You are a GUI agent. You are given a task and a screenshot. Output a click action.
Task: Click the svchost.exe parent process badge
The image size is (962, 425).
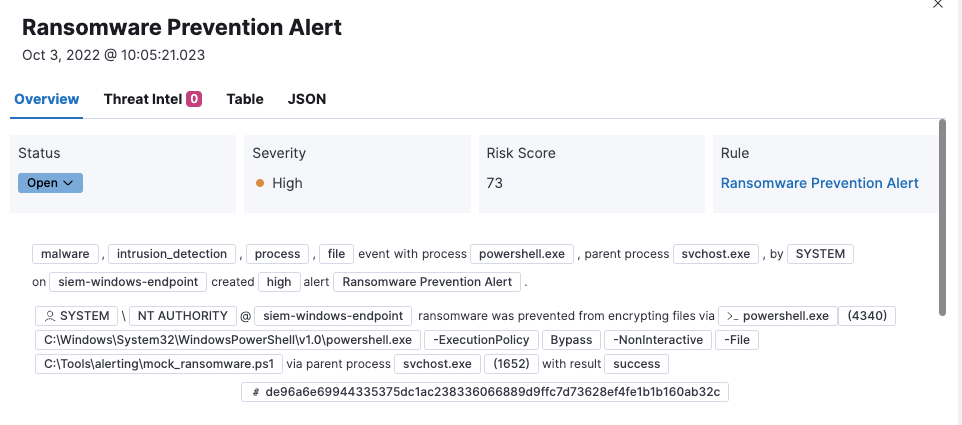[712, 254]
